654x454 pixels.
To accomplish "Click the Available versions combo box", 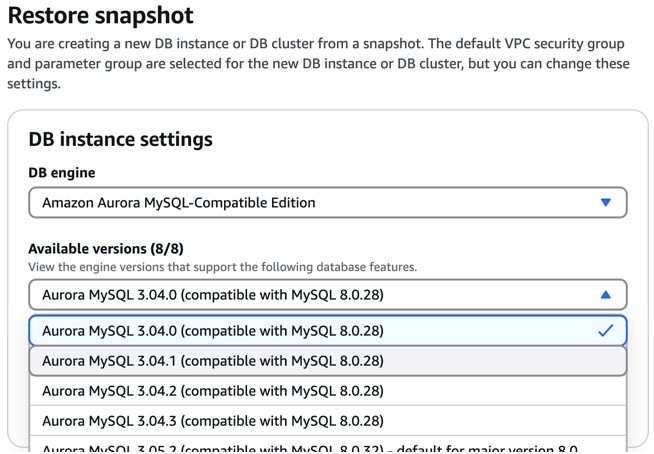I will [x=300, y=295].
